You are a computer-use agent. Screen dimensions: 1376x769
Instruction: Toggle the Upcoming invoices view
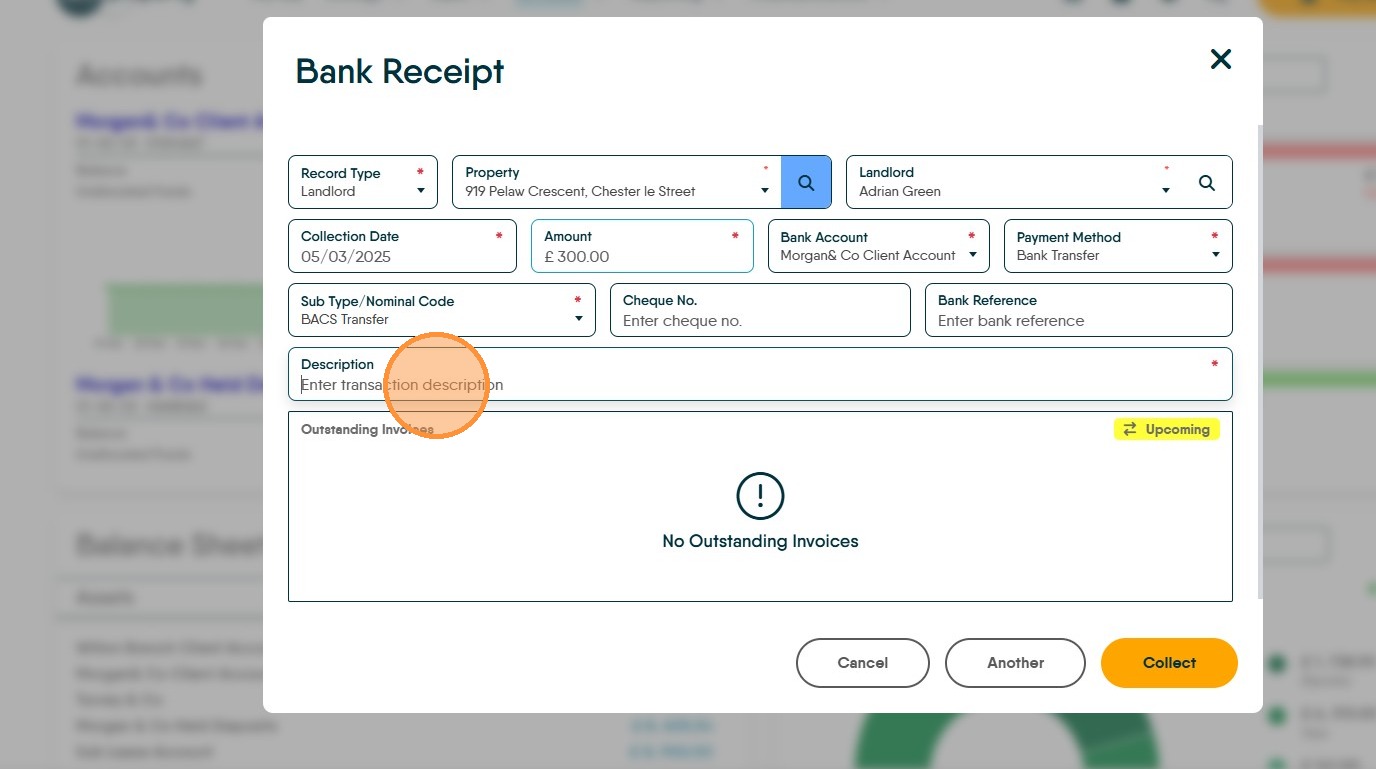click(1167, 429)
